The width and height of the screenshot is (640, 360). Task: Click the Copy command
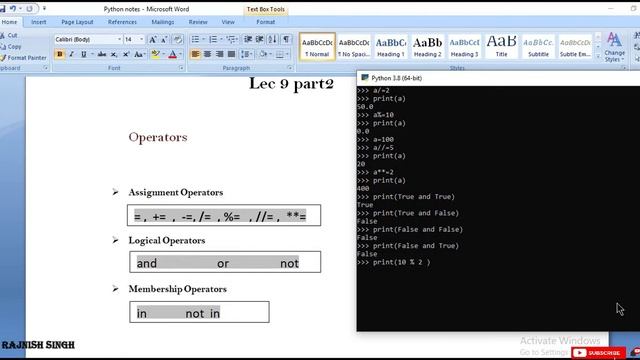[x=11, y=47]
